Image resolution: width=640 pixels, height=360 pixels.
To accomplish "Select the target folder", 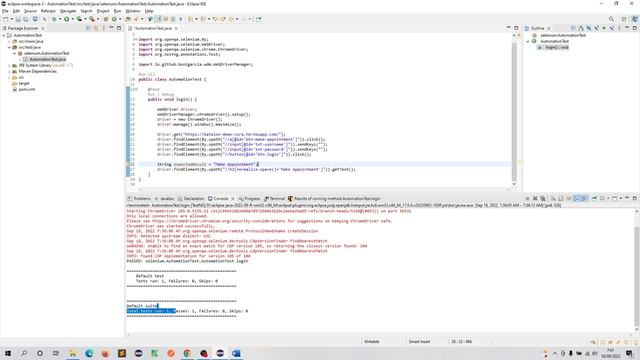I will [x=24, y=83].
